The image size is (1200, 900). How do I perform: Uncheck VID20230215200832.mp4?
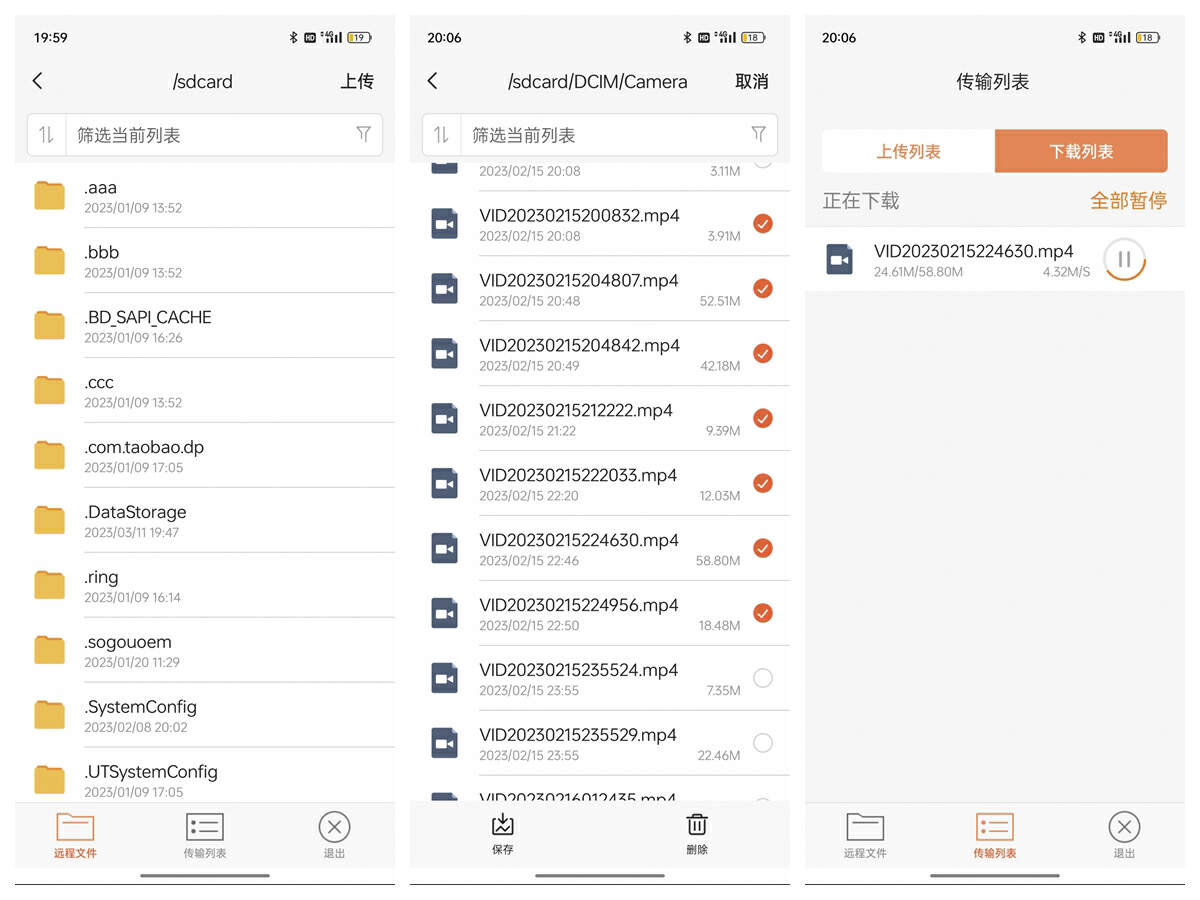pyautogui.click(x=762, y=223)
